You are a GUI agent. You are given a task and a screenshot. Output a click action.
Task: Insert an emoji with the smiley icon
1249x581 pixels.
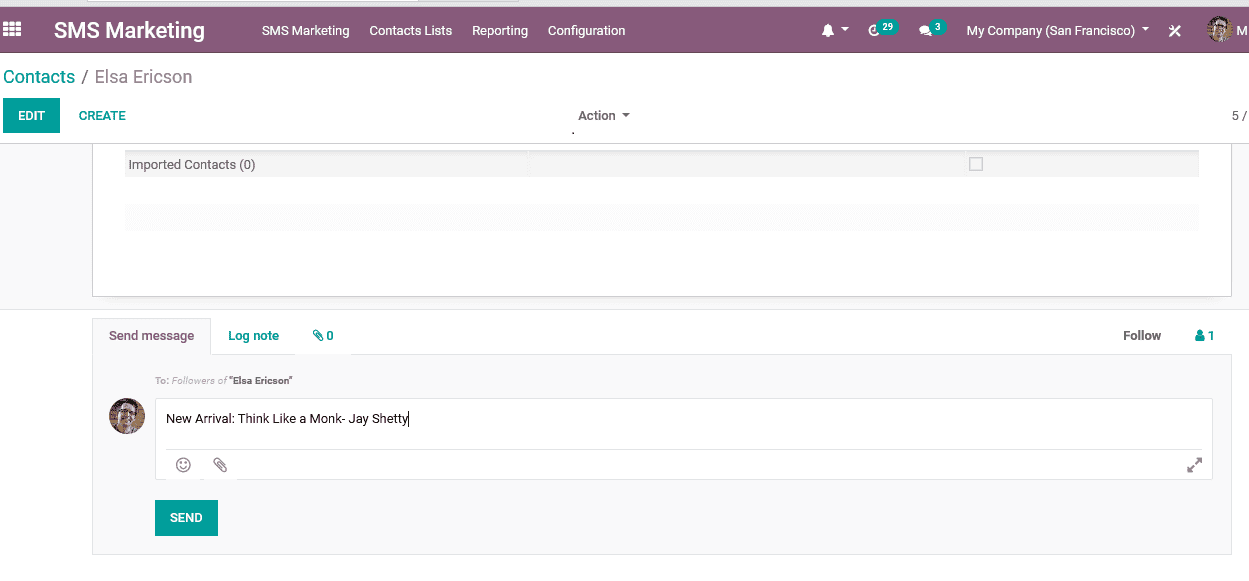[x=183, y=465]
